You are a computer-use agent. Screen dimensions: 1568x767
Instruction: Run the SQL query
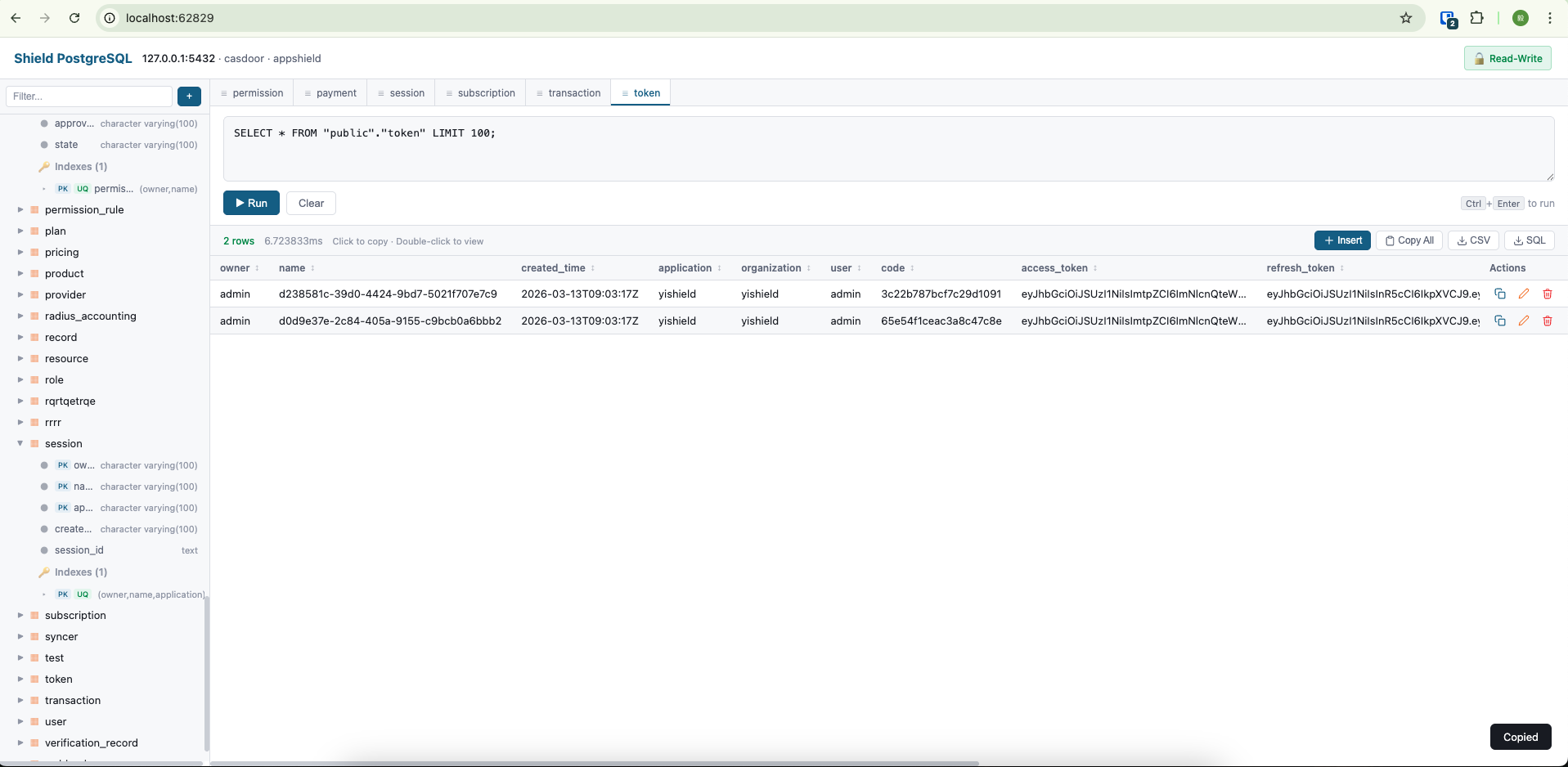(x=251, y=203)
